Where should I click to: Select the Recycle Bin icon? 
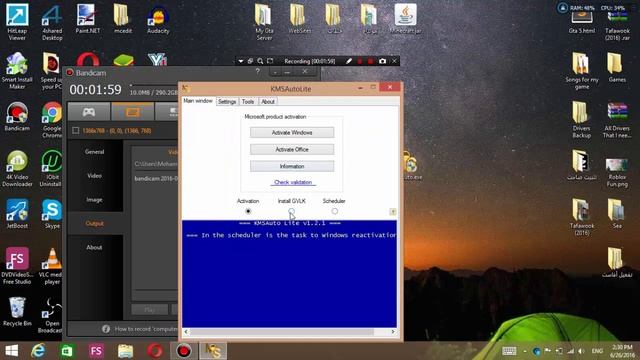coord(17,311)
